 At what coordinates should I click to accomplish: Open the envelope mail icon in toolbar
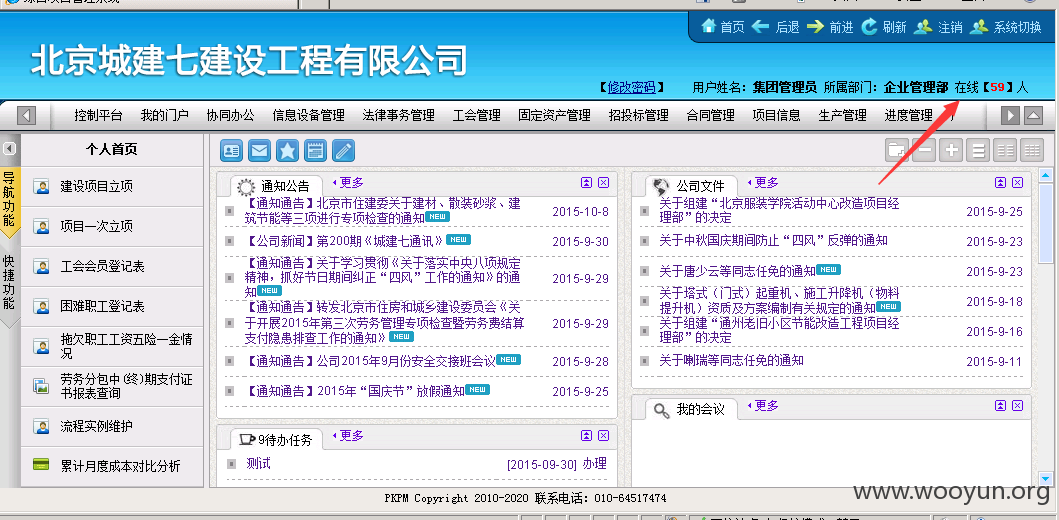(x=259, y=150)
